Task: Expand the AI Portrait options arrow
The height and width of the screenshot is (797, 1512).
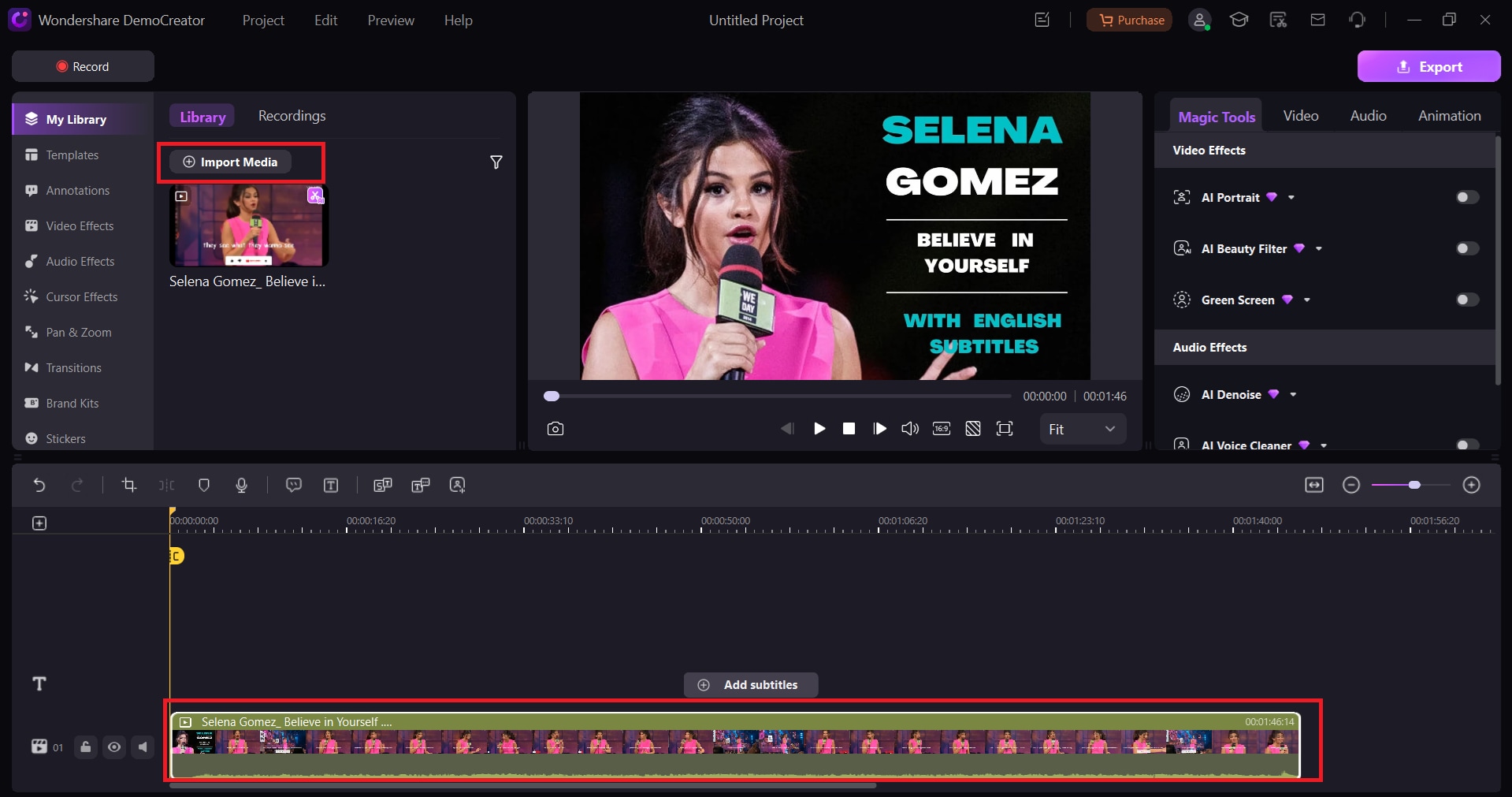Action: tap(1291, 197)
